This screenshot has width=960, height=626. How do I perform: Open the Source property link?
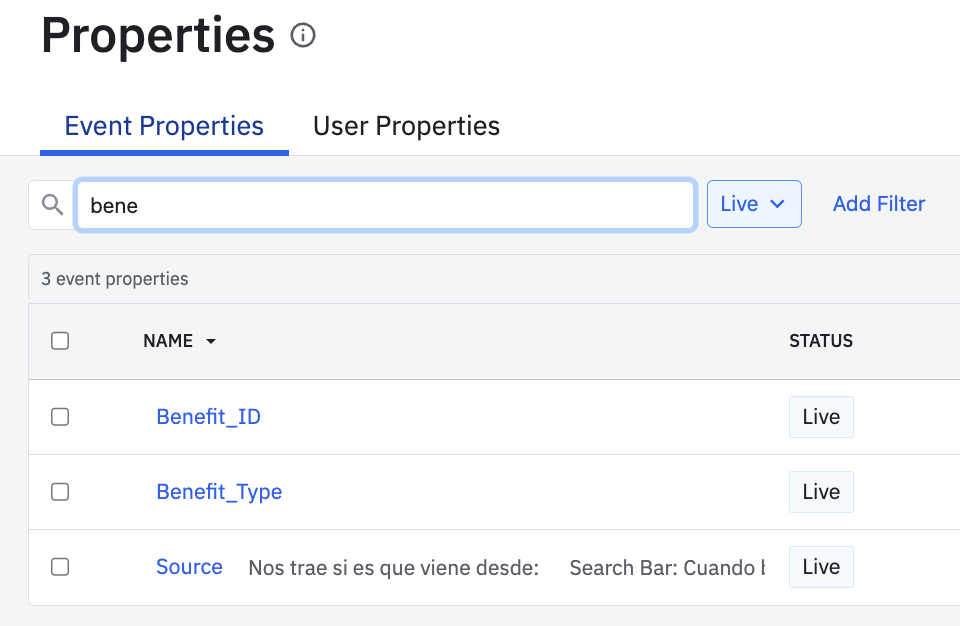[189, 567]
